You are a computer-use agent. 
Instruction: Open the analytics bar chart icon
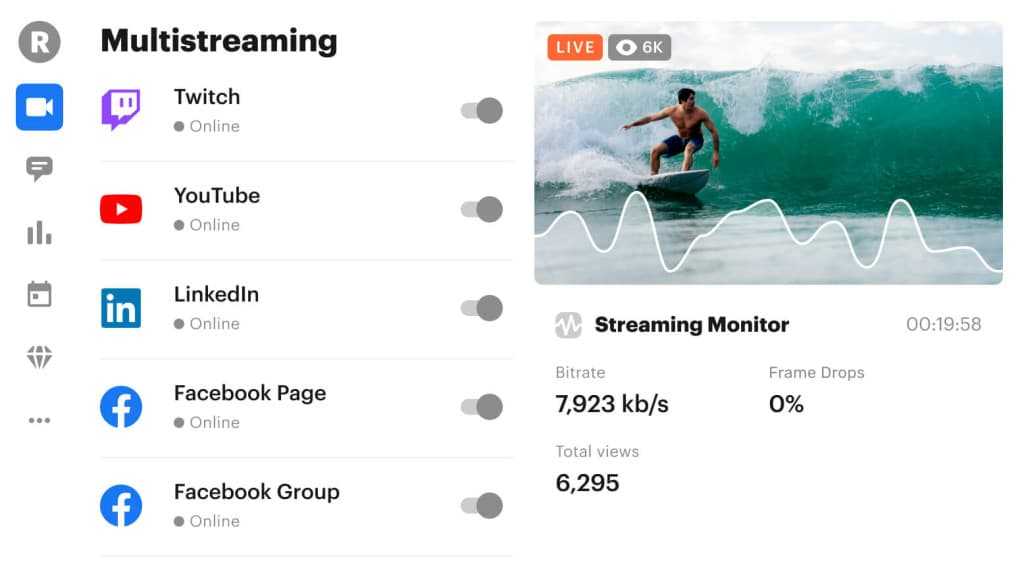pyautogui.click(x=39, y=232)
